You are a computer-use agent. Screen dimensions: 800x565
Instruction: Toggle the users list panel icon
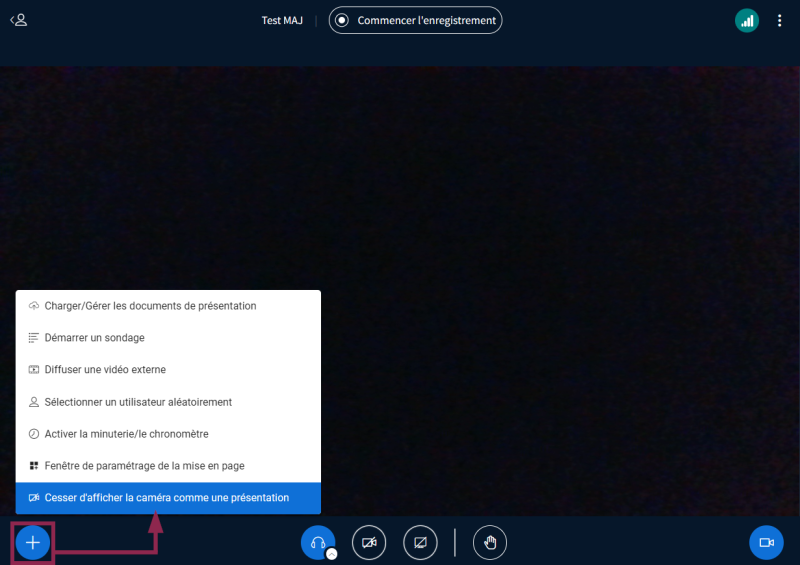point(18,20)
